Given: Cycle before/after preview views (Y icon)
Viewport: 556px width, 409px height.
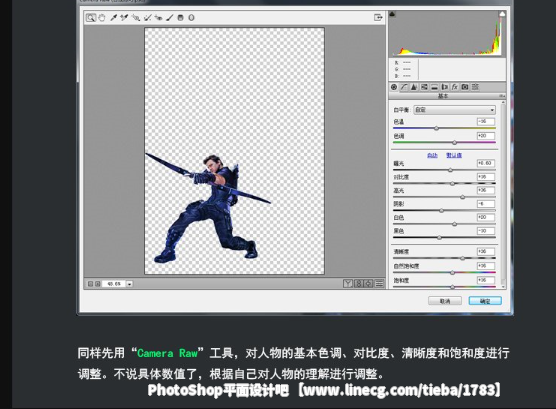Looking at the screenshot, I should pyautogui.click(x=348, y=283).
